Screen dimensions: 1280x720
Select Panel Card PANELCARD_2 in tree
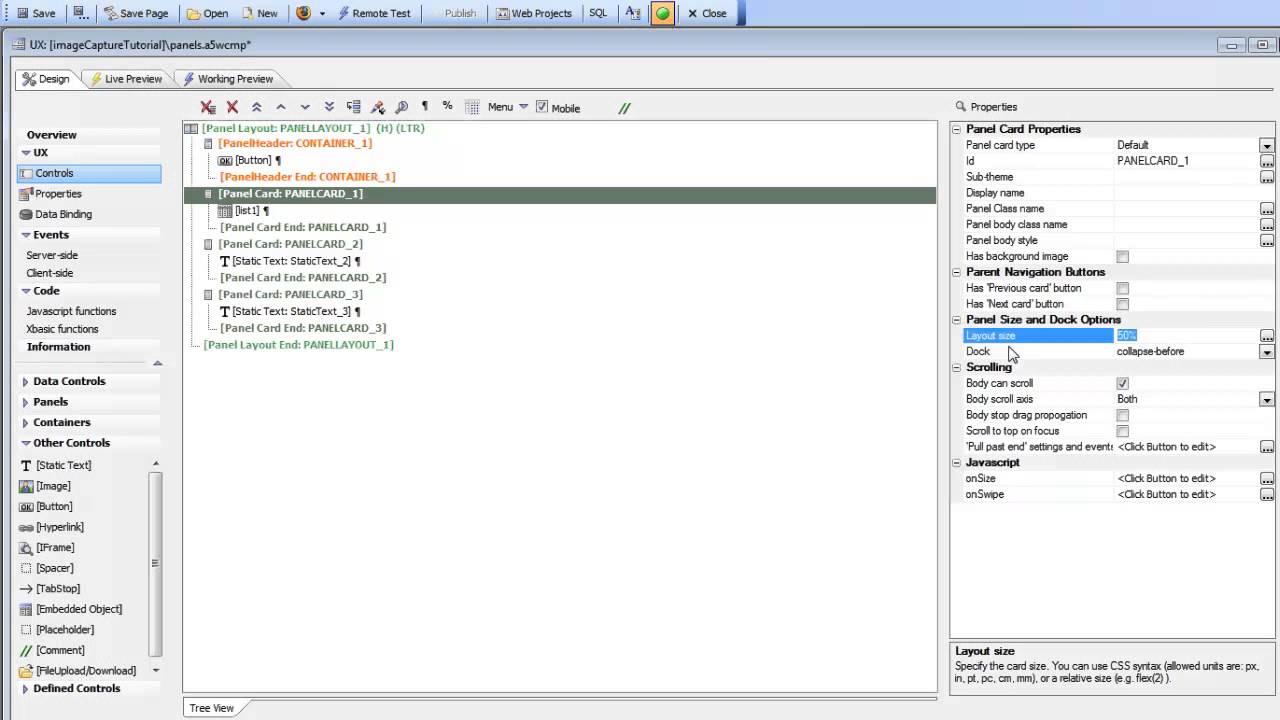pyautogui.click(x=290, y=244)
